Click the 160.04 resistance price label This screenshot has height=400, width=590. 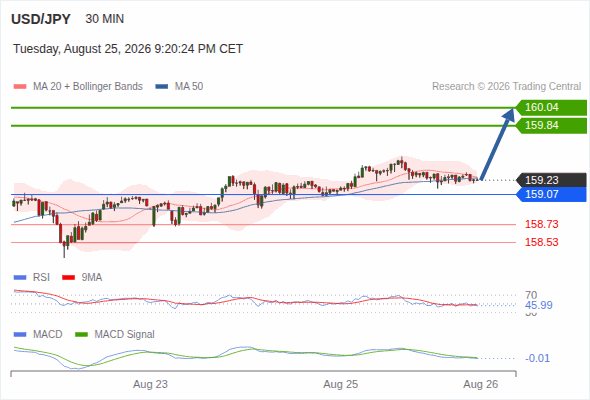point(551,108)
